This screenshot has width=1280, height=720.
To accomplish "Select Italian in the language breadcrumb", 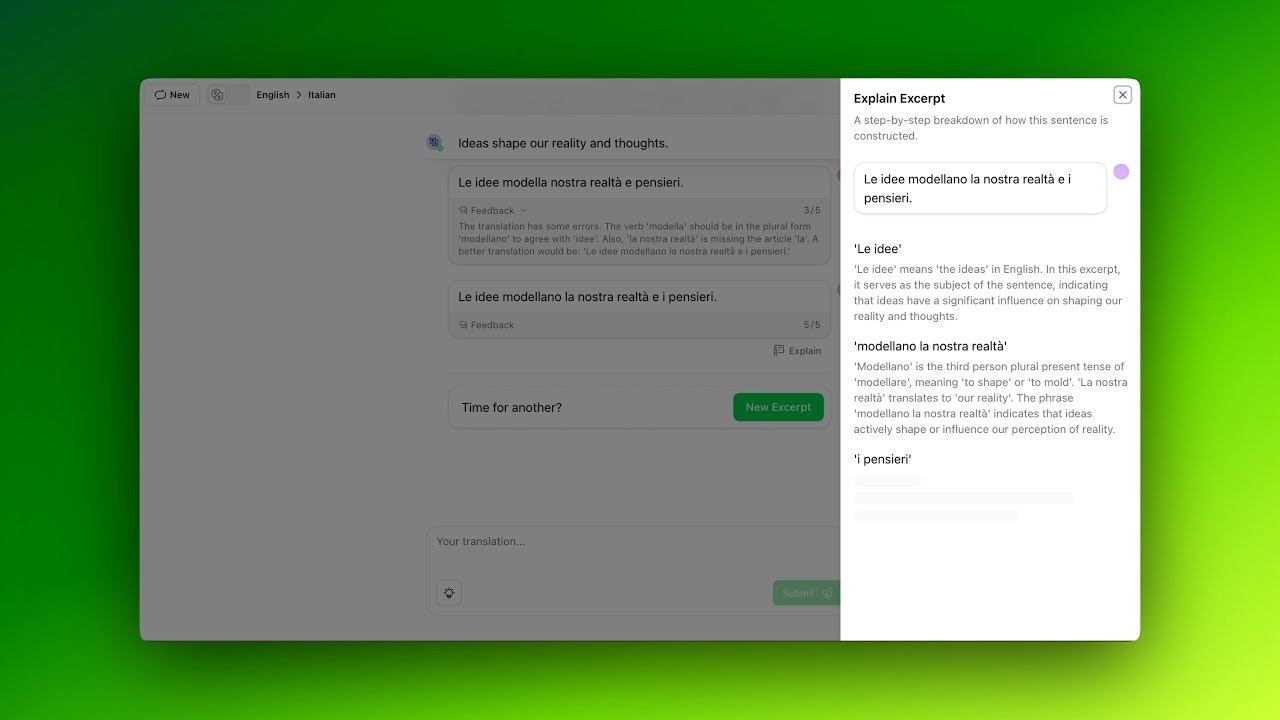I will 322,95.
